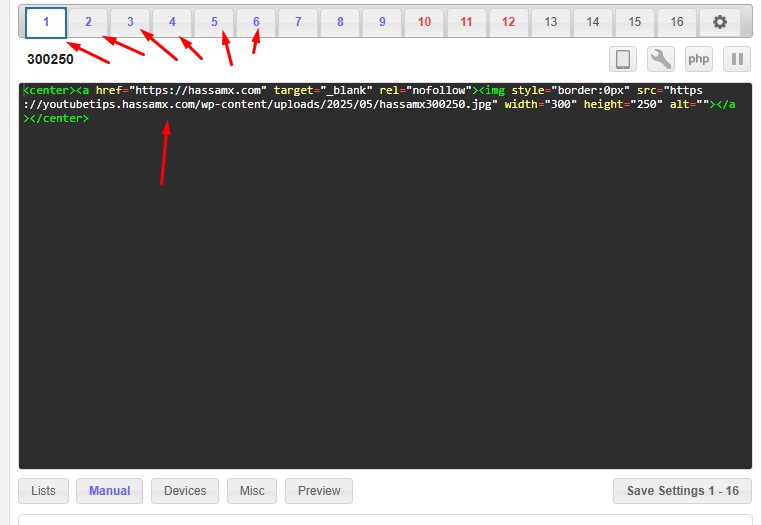This screenshot has width=762, height=525.
Task: Open the wrench tools icon
Action: (x=661, y=59)
